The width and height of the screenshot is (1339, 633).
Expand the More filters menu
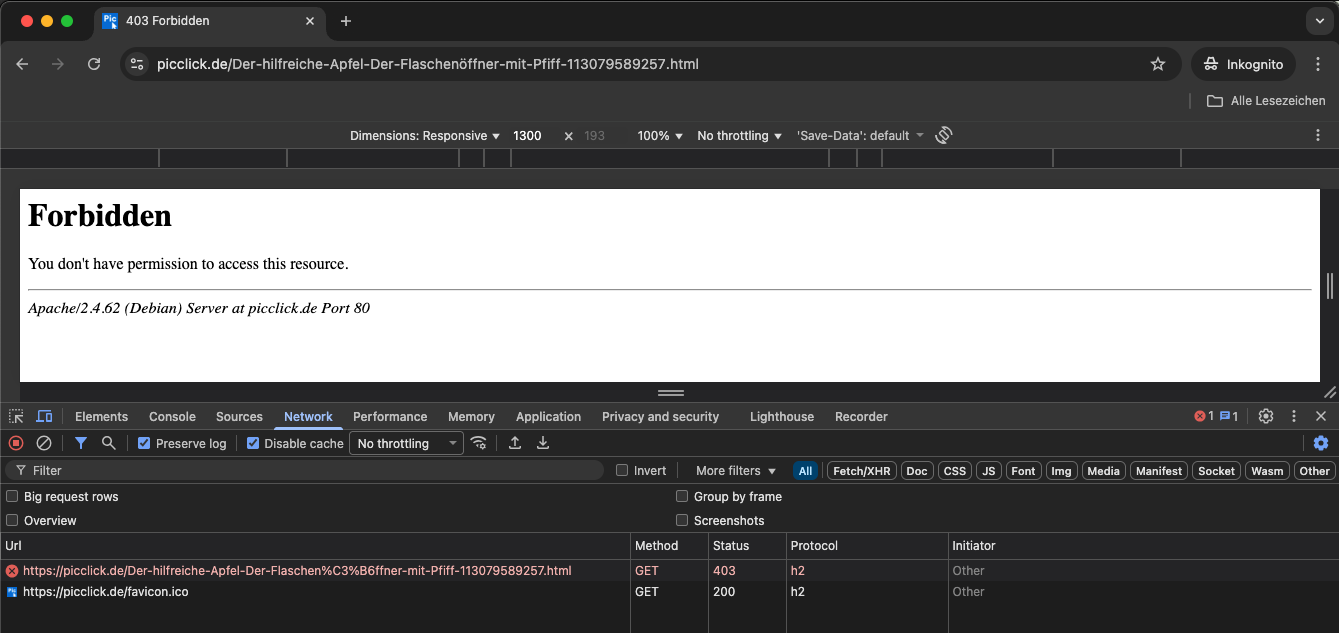coord(734,470)
